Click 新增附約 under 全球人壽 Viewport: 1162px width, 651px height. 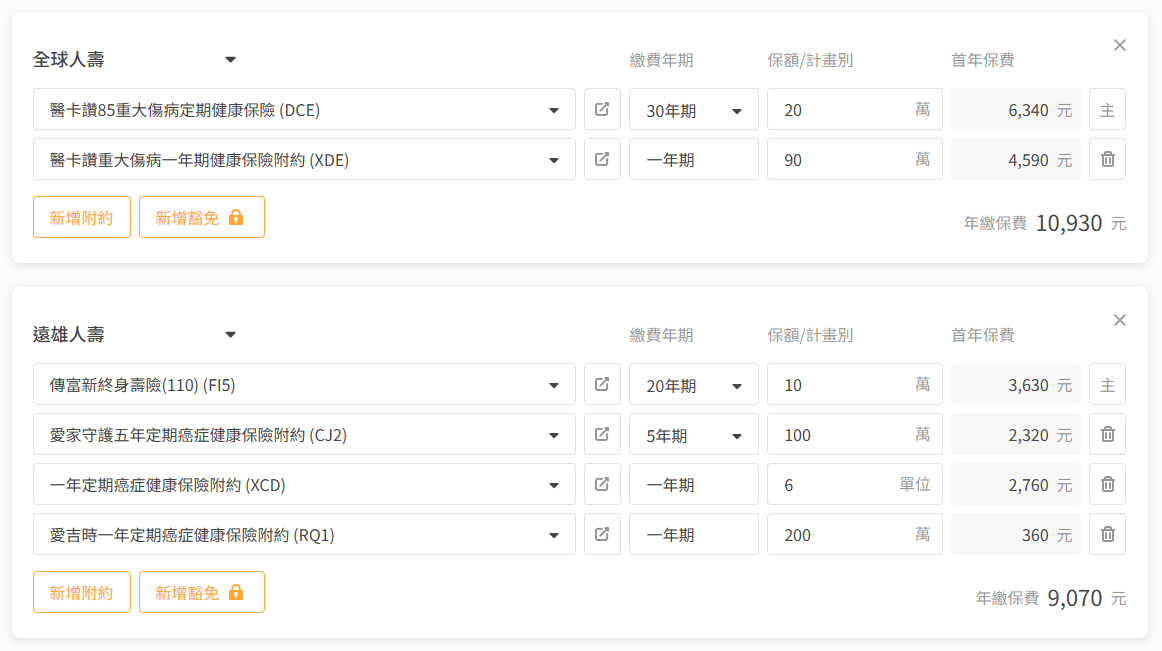click(82, 217)
